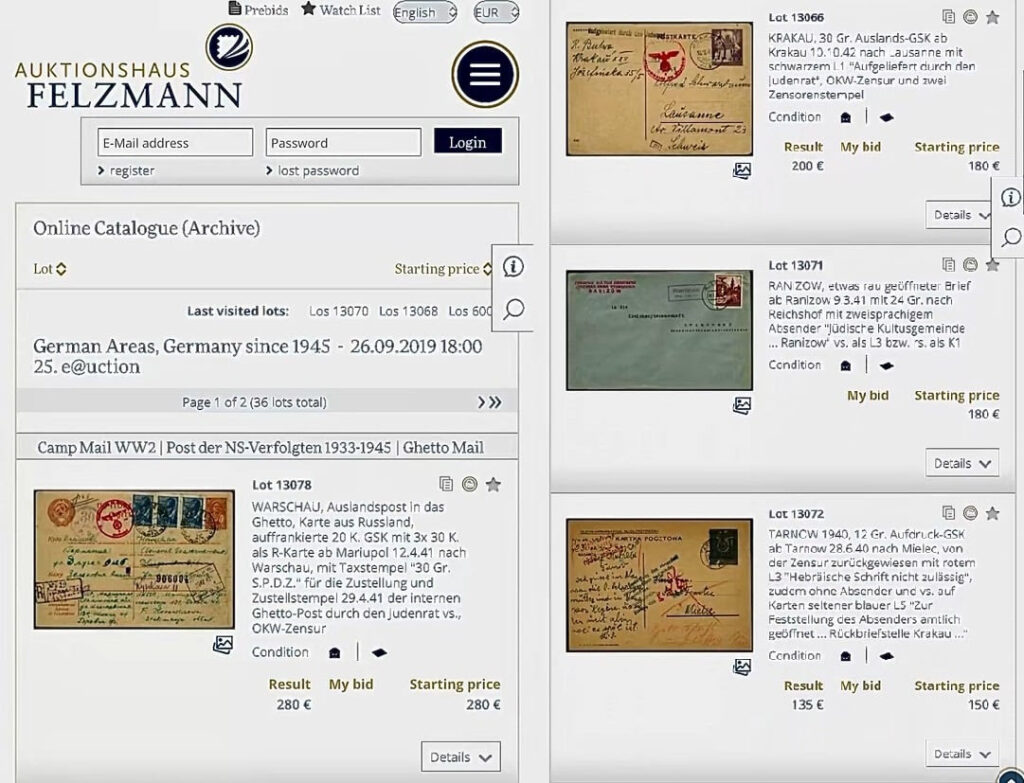1024x783 pixels.
Task: Click the round prebid icon on Lot 13072
Action: tap(970, 513)
